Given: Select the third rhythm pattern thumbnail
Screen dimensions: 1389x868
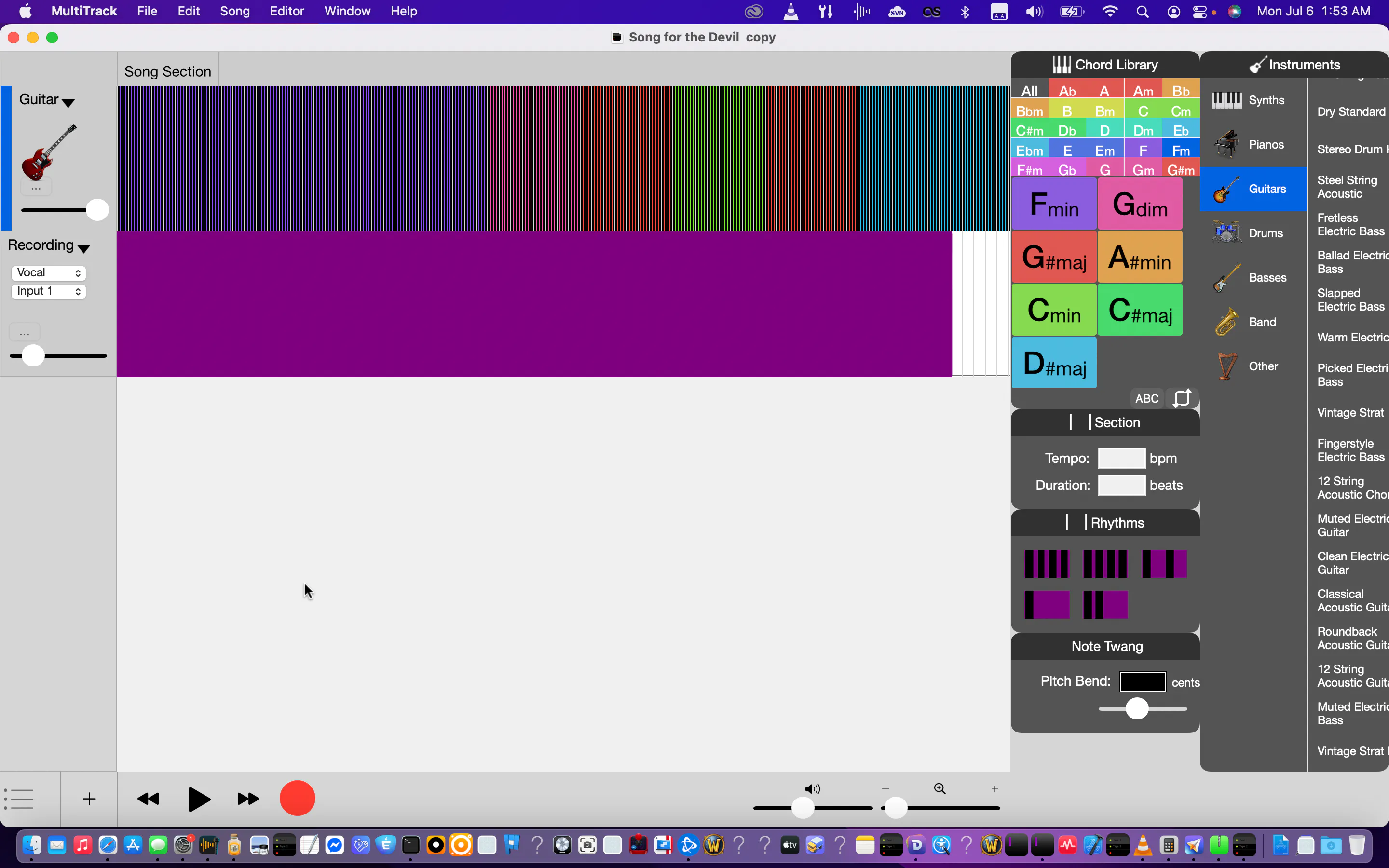Looking at the screenshot, I should point(1164,564).
